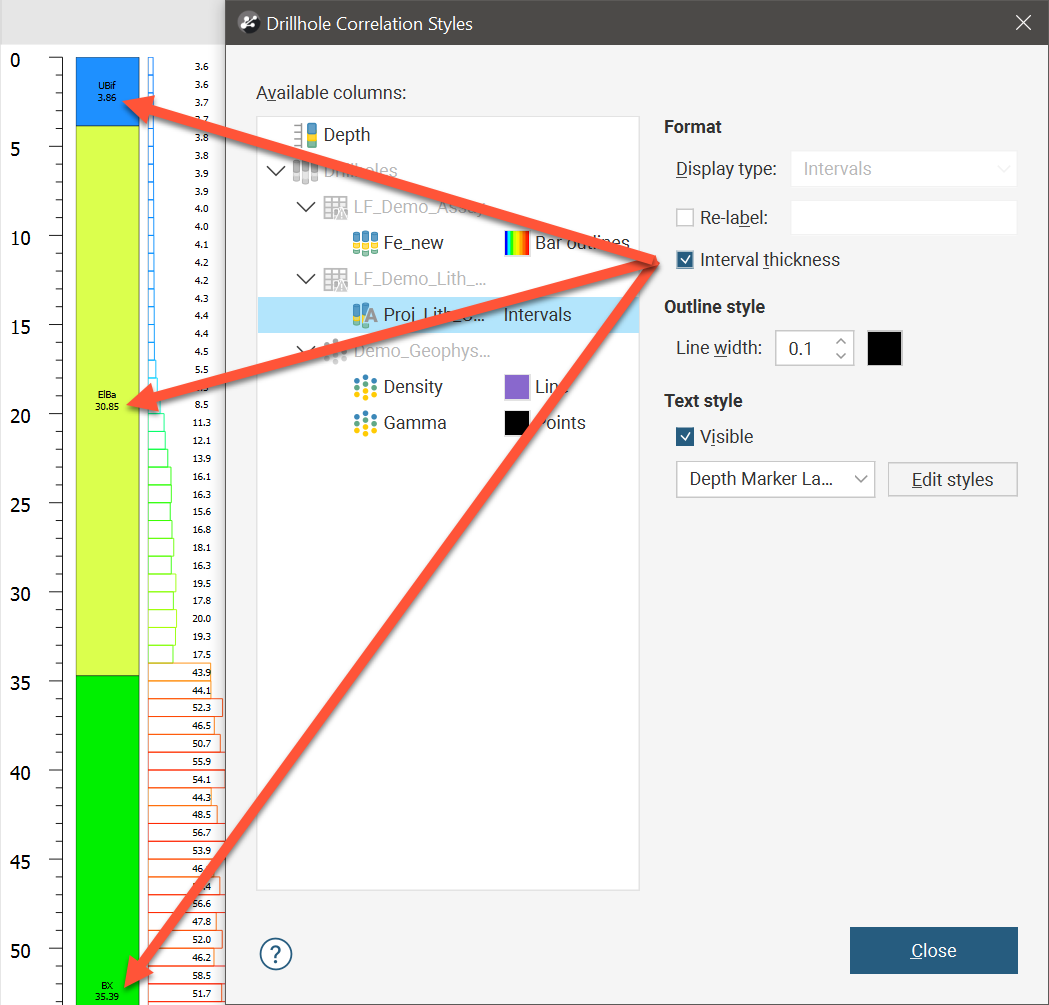Click the Gamma column icon

(x=365, y=423)
